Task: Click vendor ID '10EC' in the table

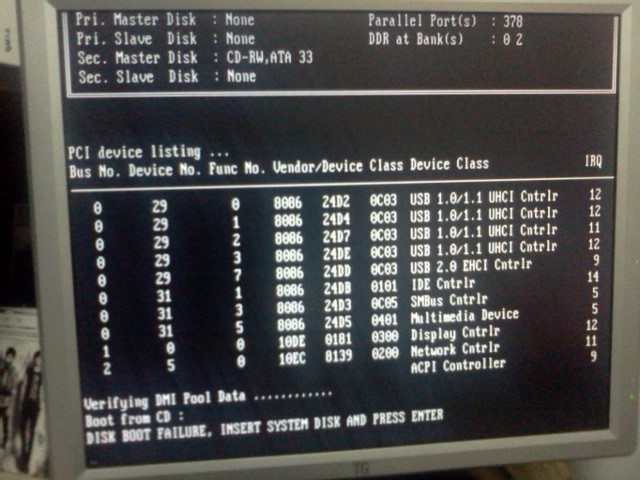Action: (x=292, y=359)
